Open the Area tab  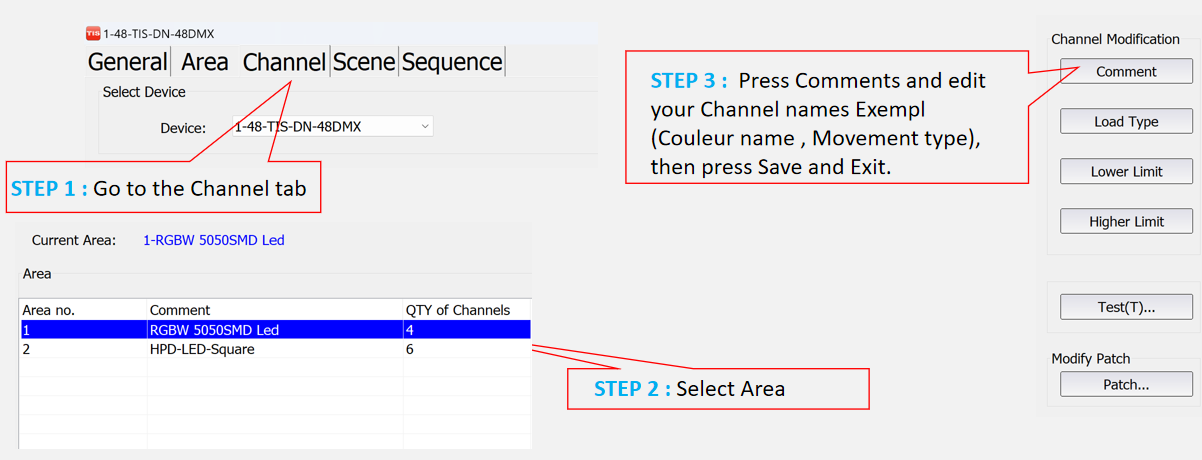(205, 62)
